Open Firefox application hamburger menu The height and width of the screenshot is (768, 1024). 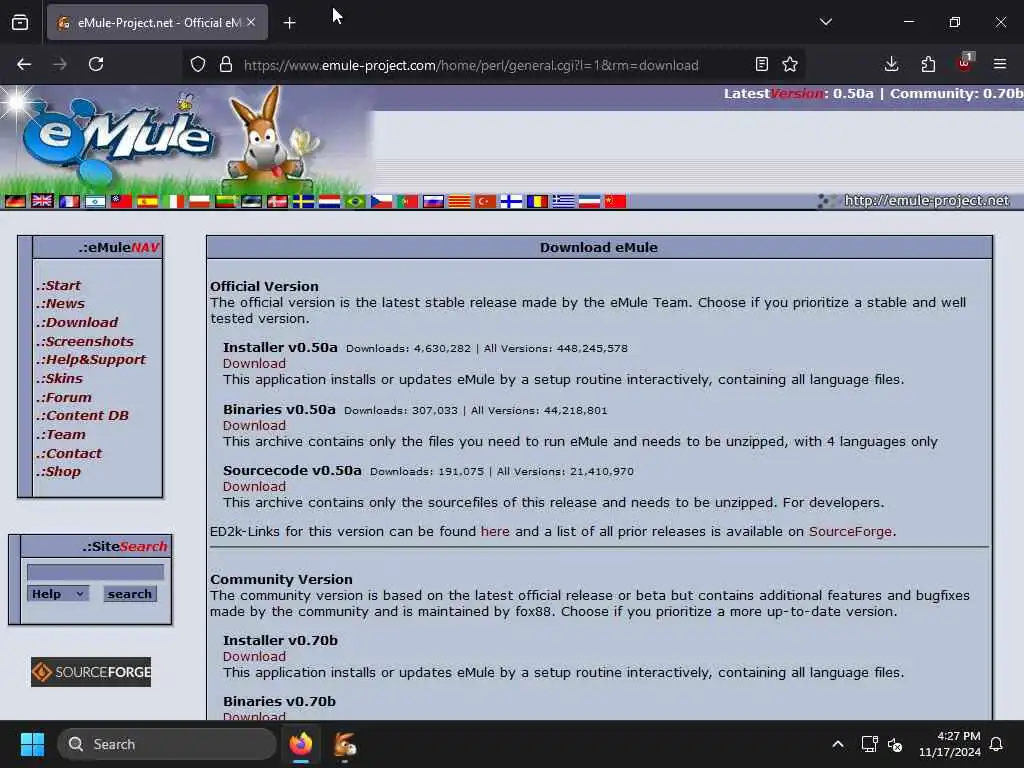1000,64
